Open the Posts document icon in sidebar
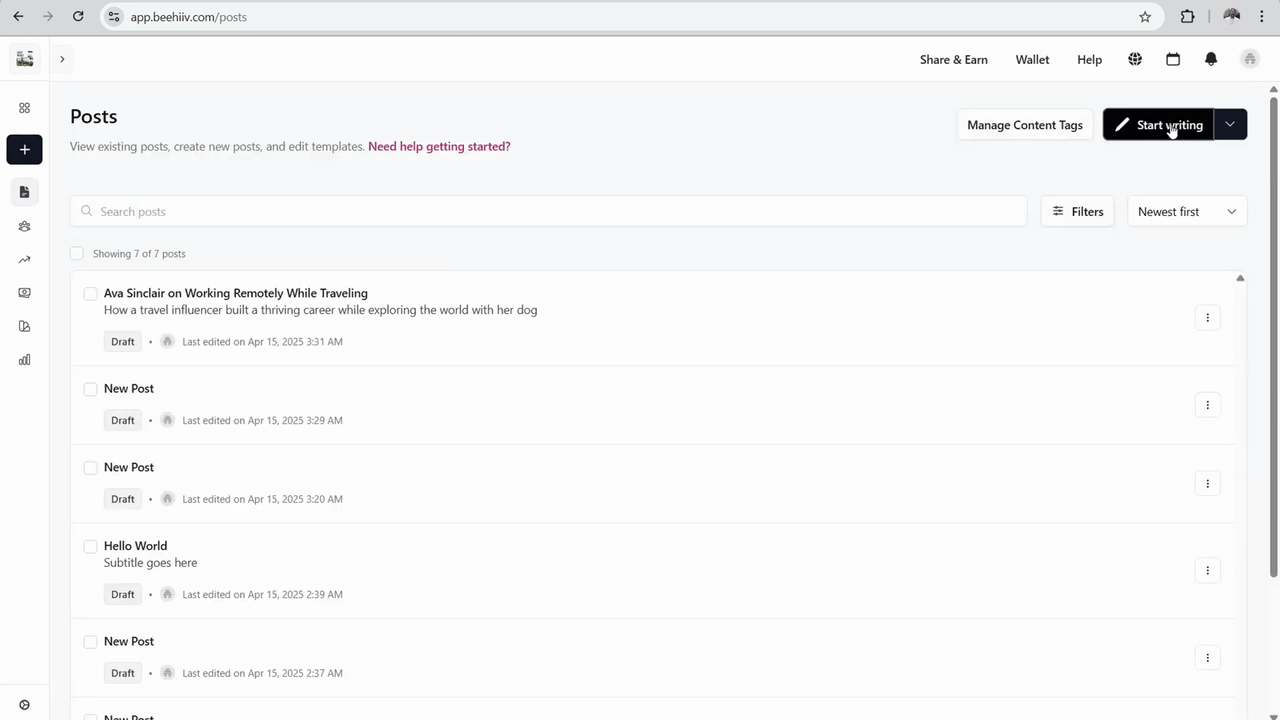The height and width of the screenshot is (720, 1280). click(x=24, y=192)
